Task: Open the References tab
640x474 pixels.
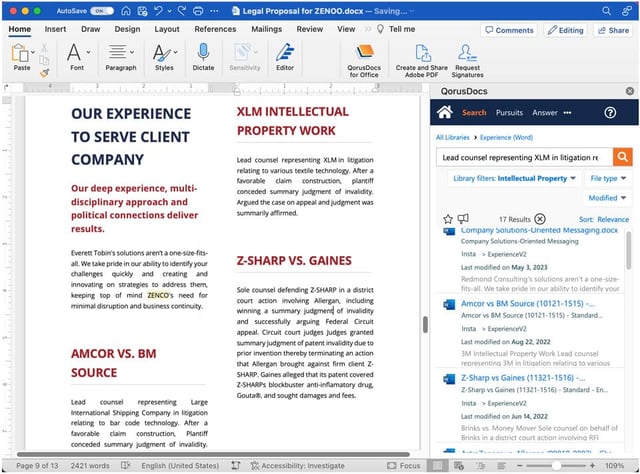Action: [x=215, y=29]
